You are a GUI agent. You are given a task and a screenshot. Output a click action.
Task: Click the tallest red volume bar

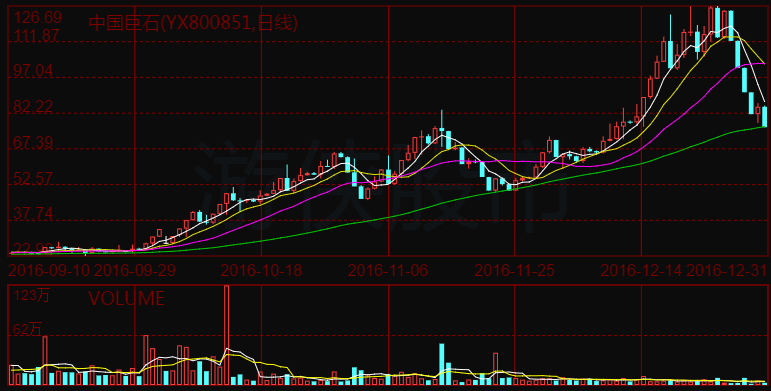pyautogui.click(x=226, y=335)
